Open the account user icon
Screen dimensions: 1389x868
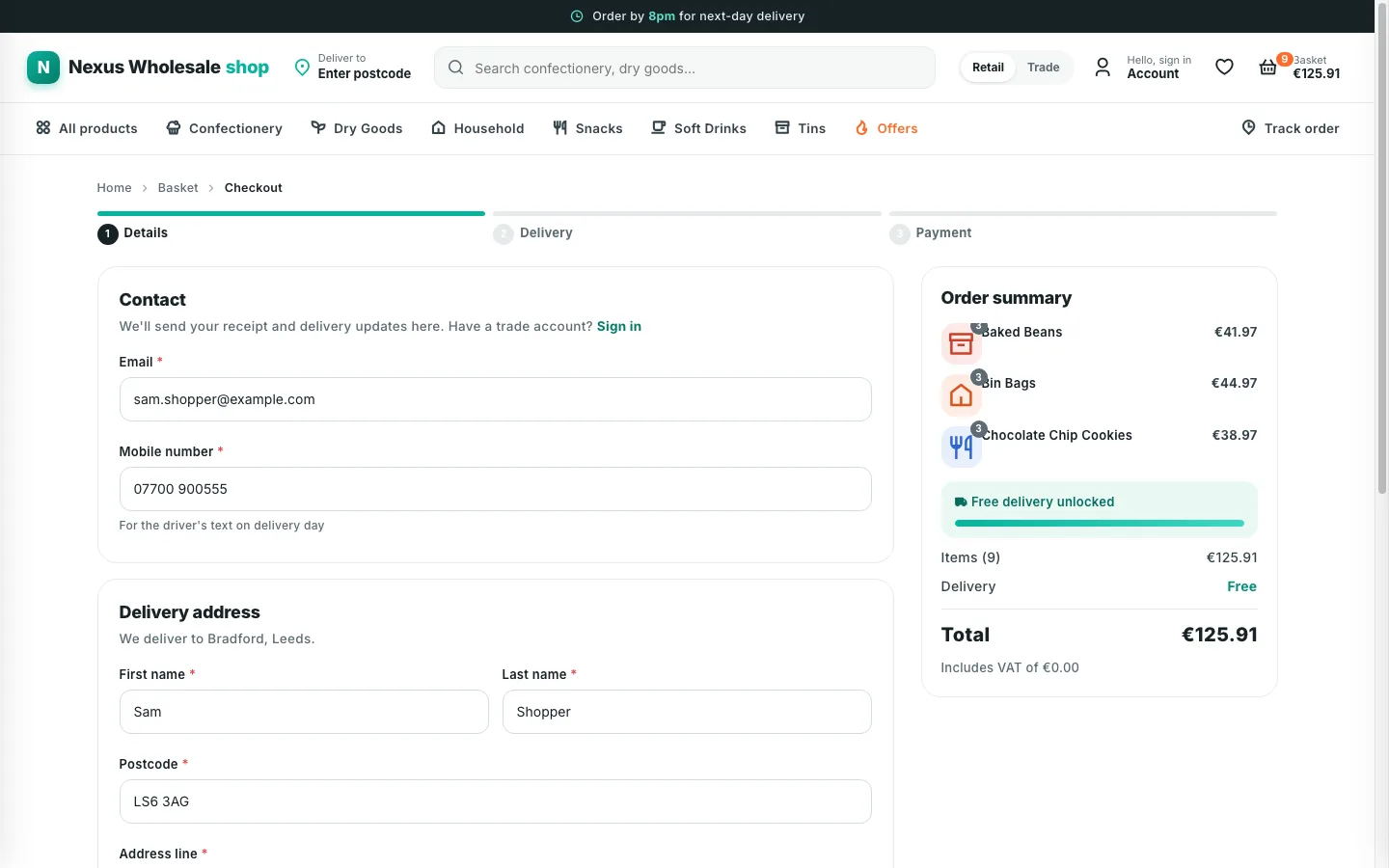click(x=1103, y=68)
